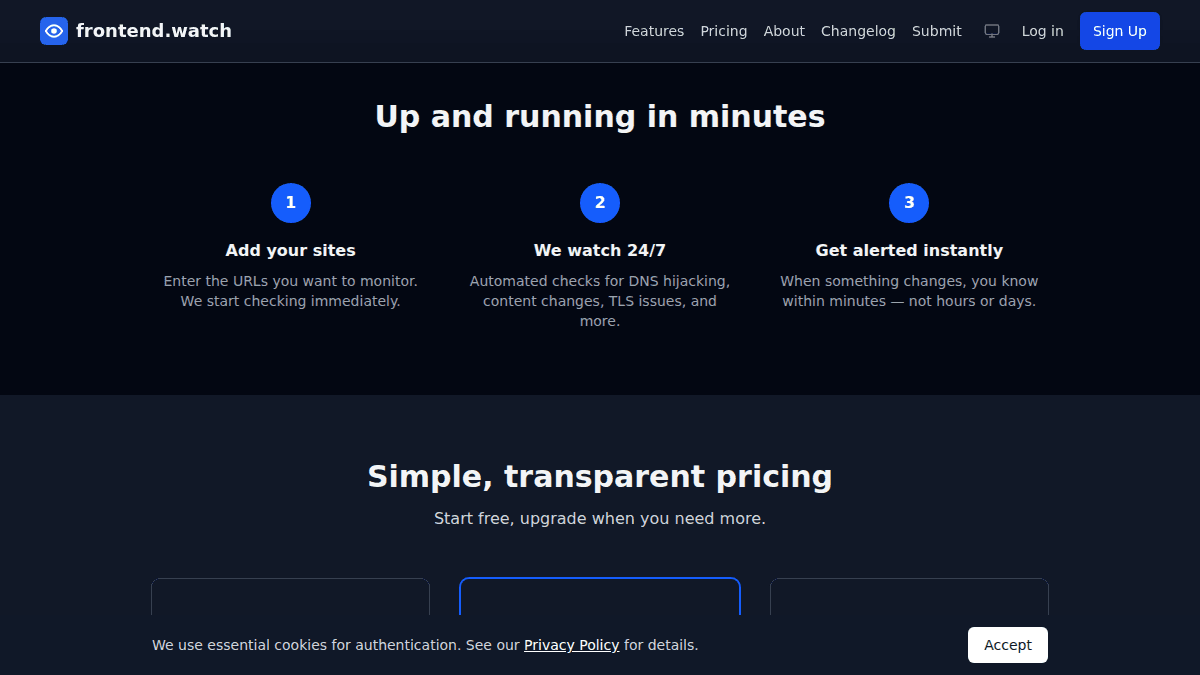Click the "Get alerted instantly" heading
1200x675 pixels.
(x=909, y=250)
